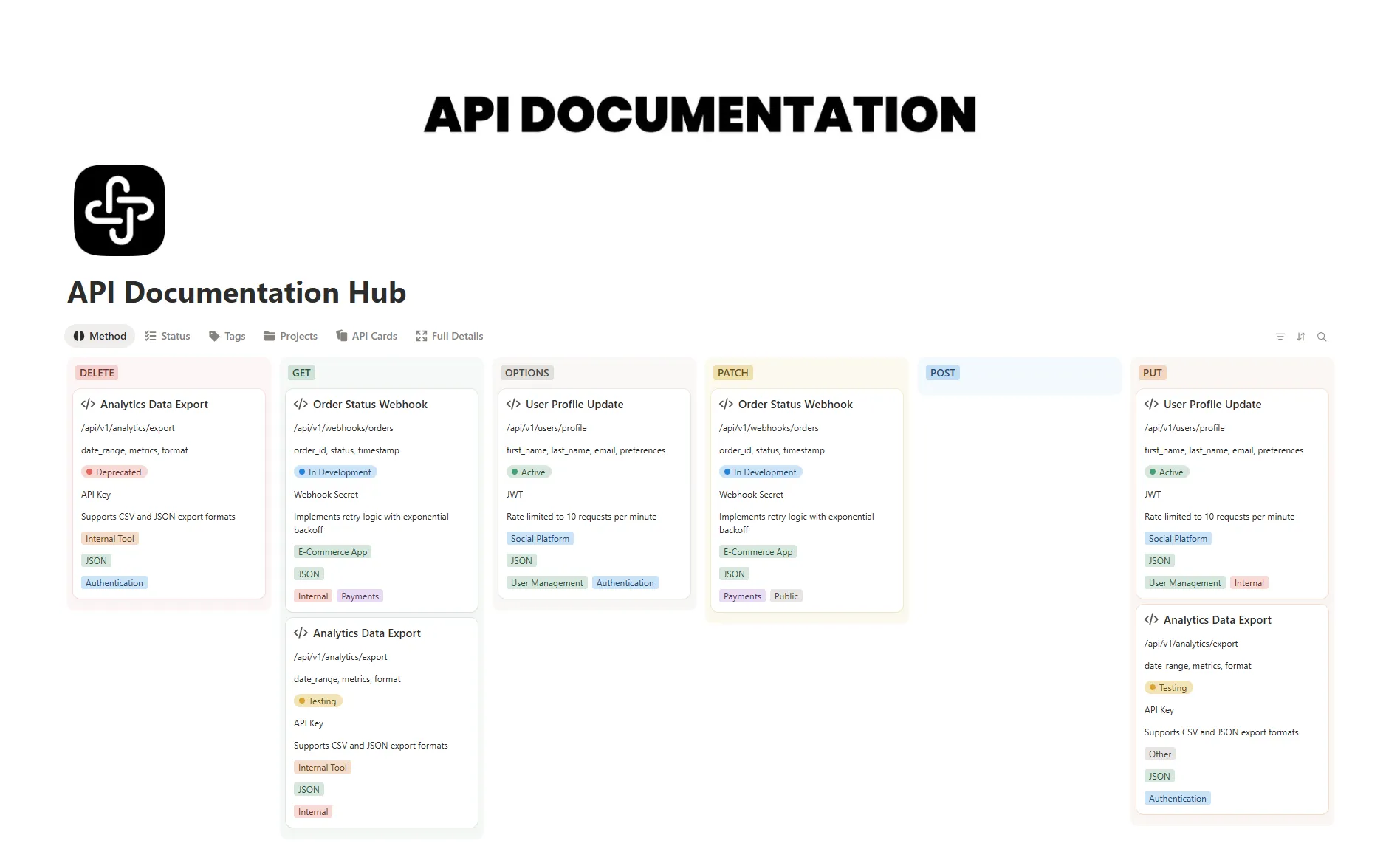
Task: Click the folder icon beside Projects
Action: point(270,336)
